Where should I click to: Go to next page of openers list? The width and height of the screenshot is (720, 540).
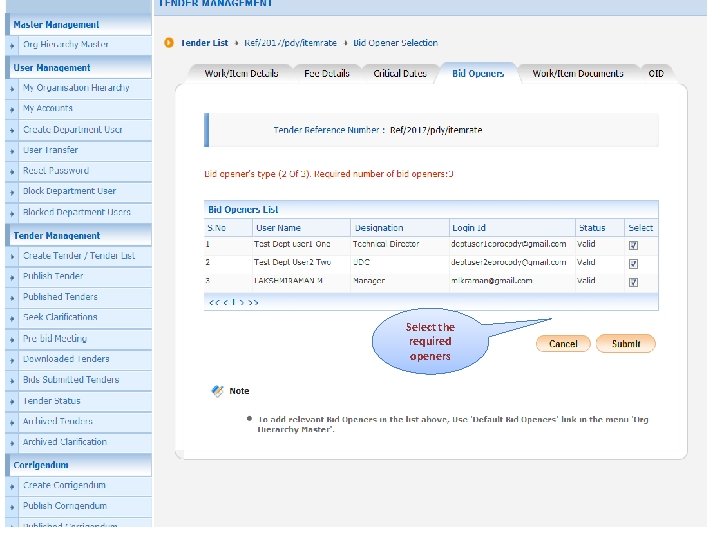tap(242, 302)
